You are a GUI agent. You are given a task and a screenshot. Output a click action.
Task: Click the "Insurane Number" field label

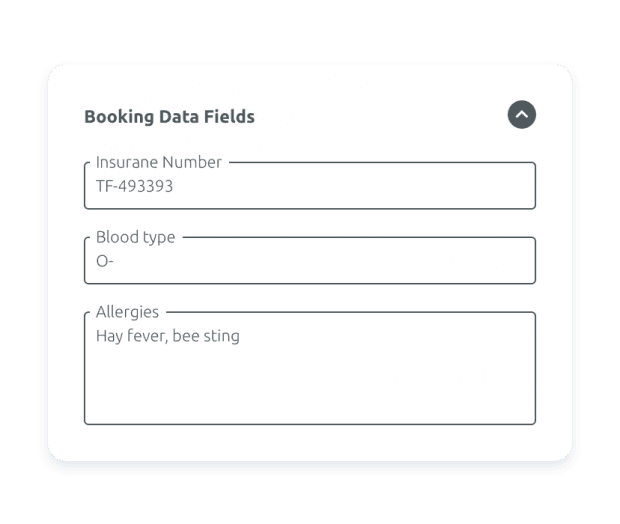[159, 162]
